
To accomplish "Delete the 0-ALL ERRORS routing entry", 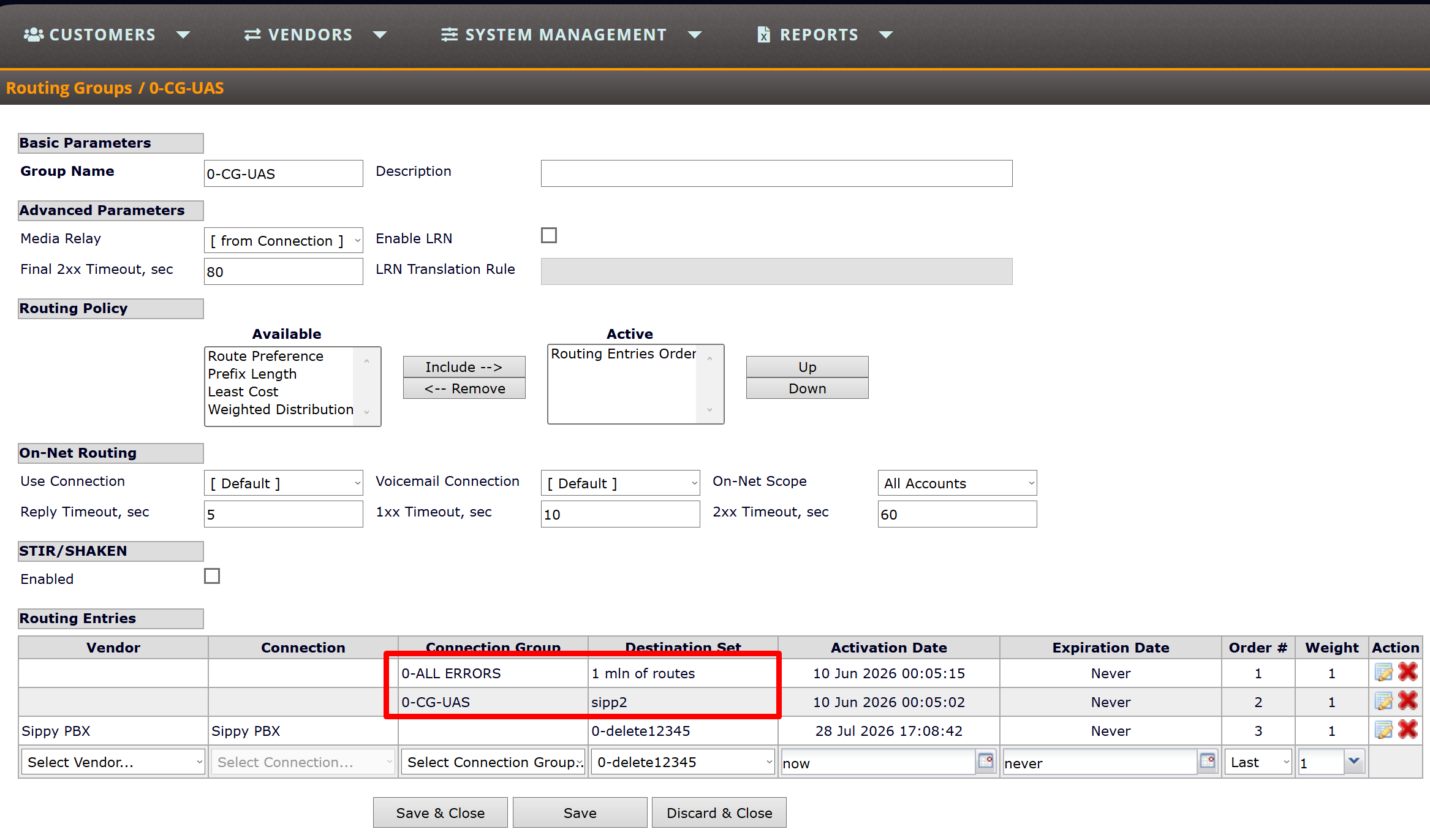I will pyautogui.click(x=1408, y=672).
